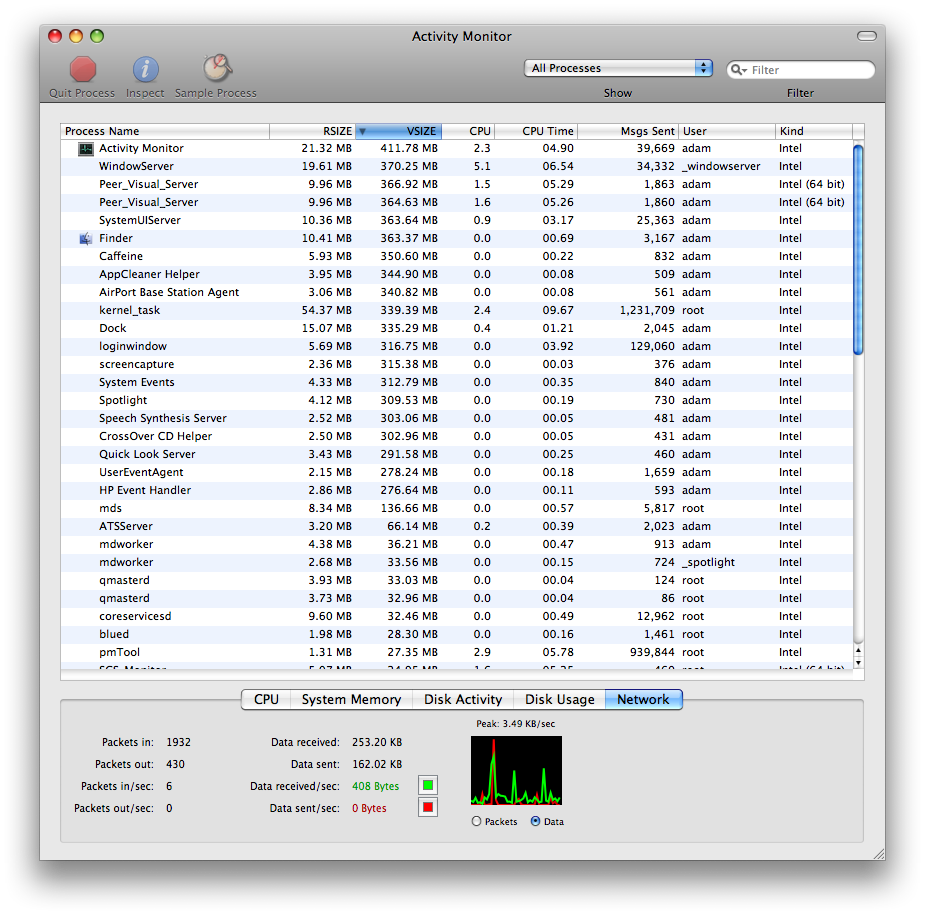Click the scrollbar up arrow
The height and width of the screenshot is (915, 925).
(858, 651)
